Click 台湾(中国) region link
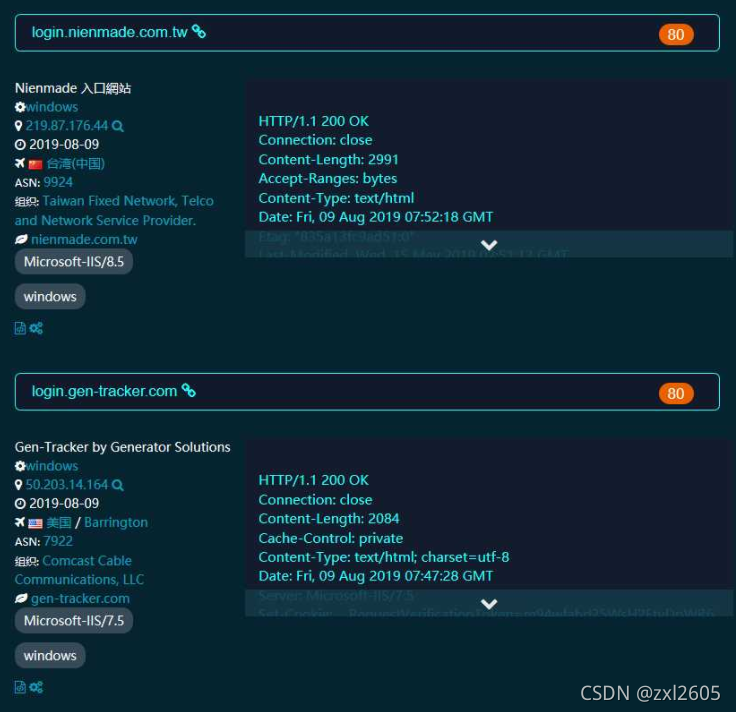 76,163
